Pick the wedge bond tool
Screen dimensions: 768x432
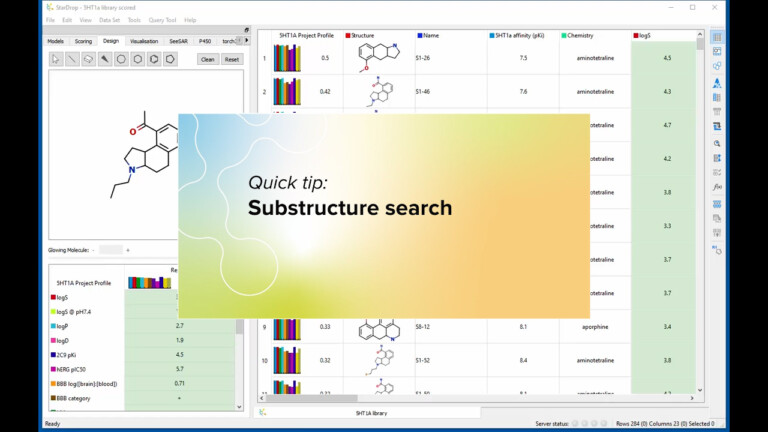coord(105,59)
